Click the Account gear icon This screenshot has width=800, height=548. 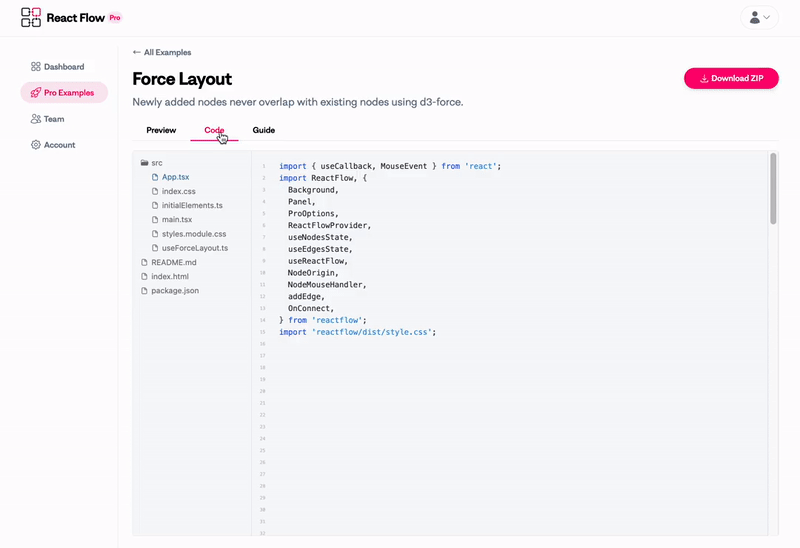[36, 145]
